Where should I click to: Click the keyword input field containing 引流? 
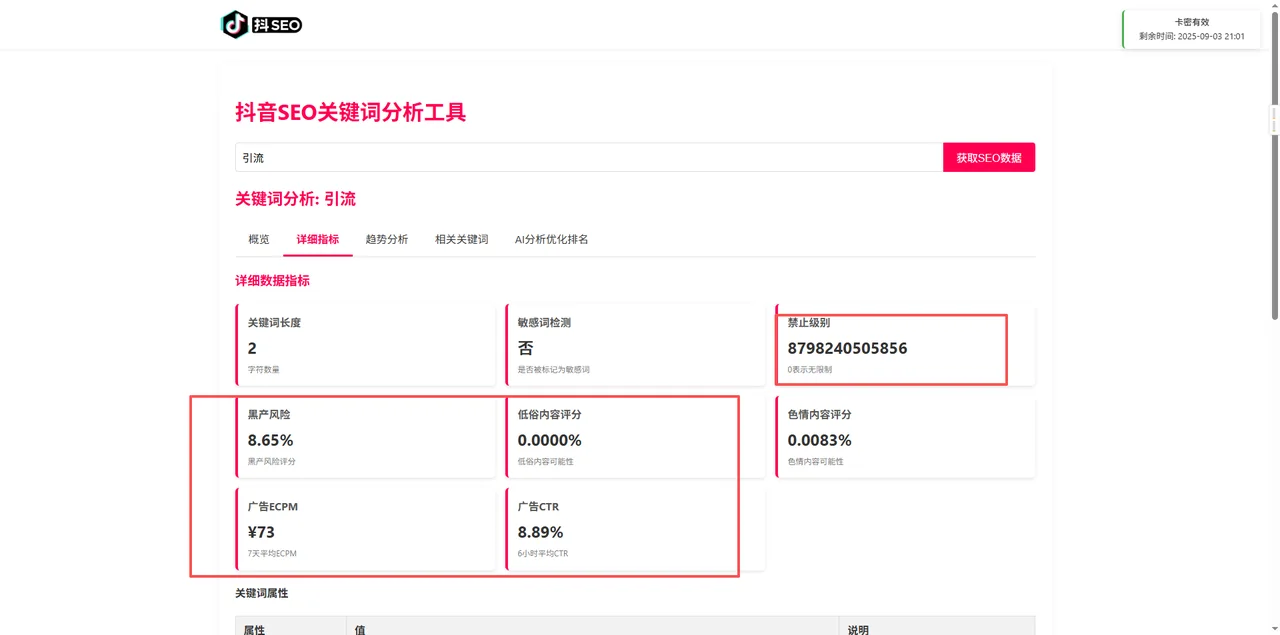[x=589, y=157]
